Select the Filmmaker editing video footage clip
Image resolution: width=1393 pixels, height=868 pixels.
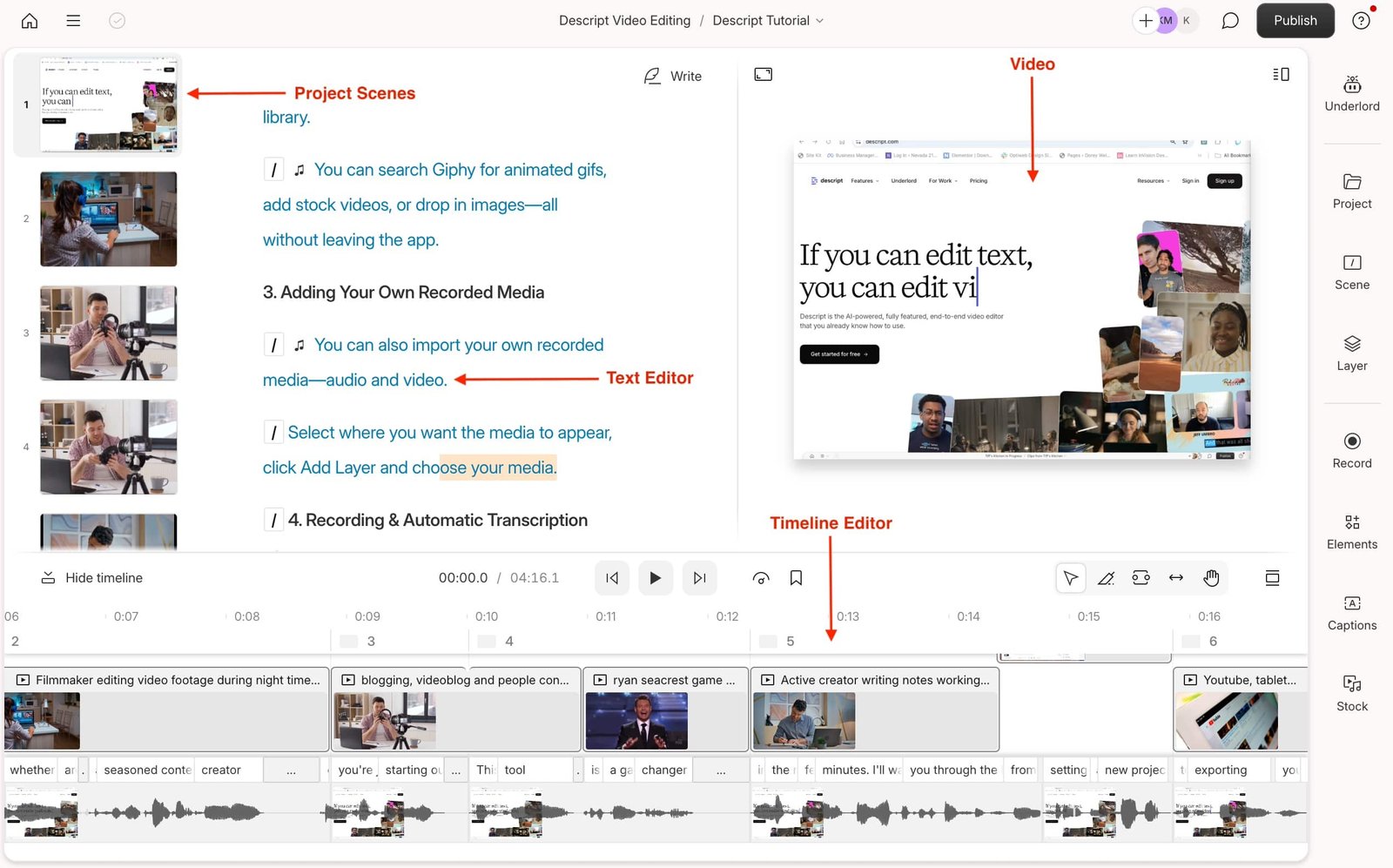tap(166, 710)
